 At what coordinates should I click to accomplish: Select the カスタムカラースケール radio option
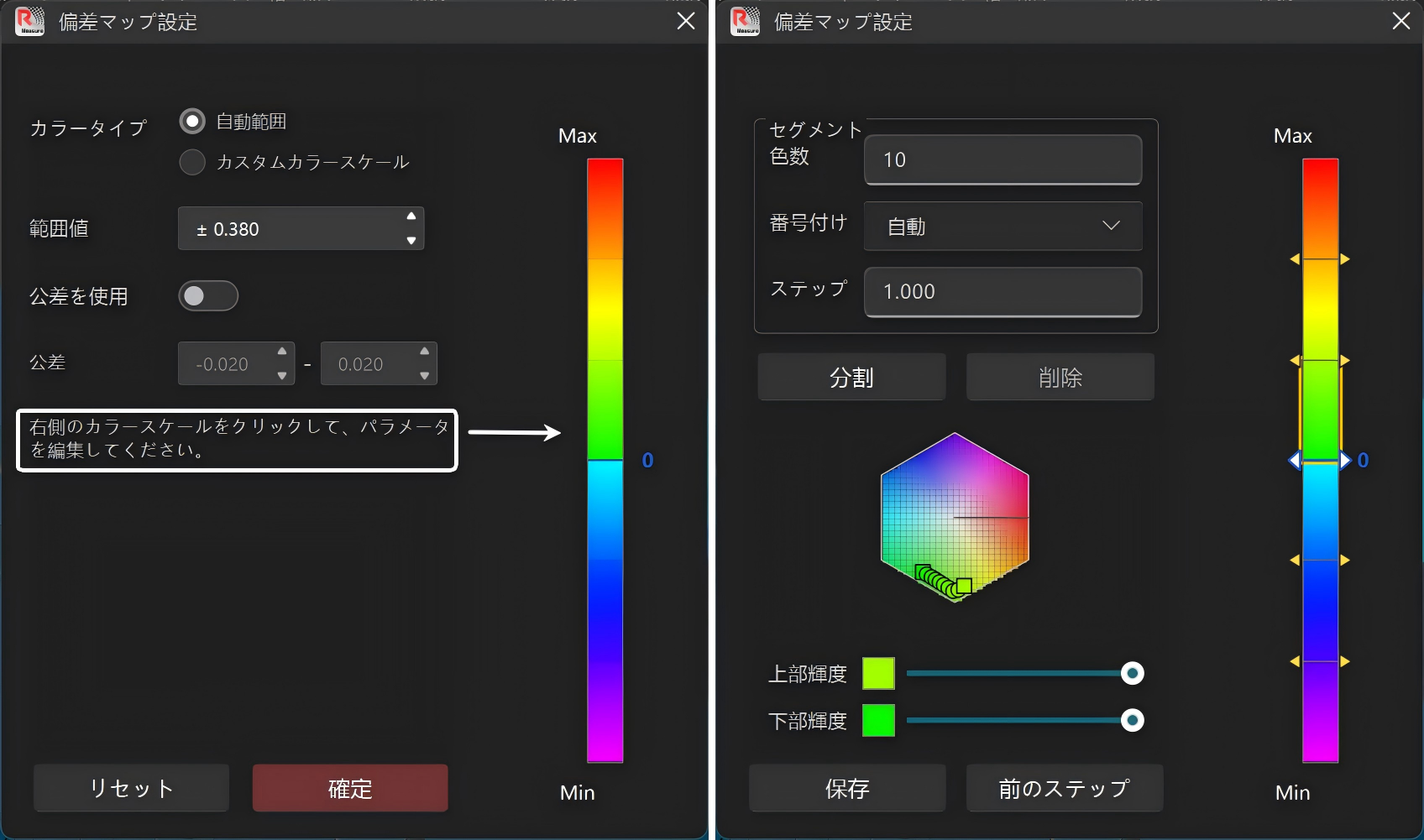[x=192, y=162]
